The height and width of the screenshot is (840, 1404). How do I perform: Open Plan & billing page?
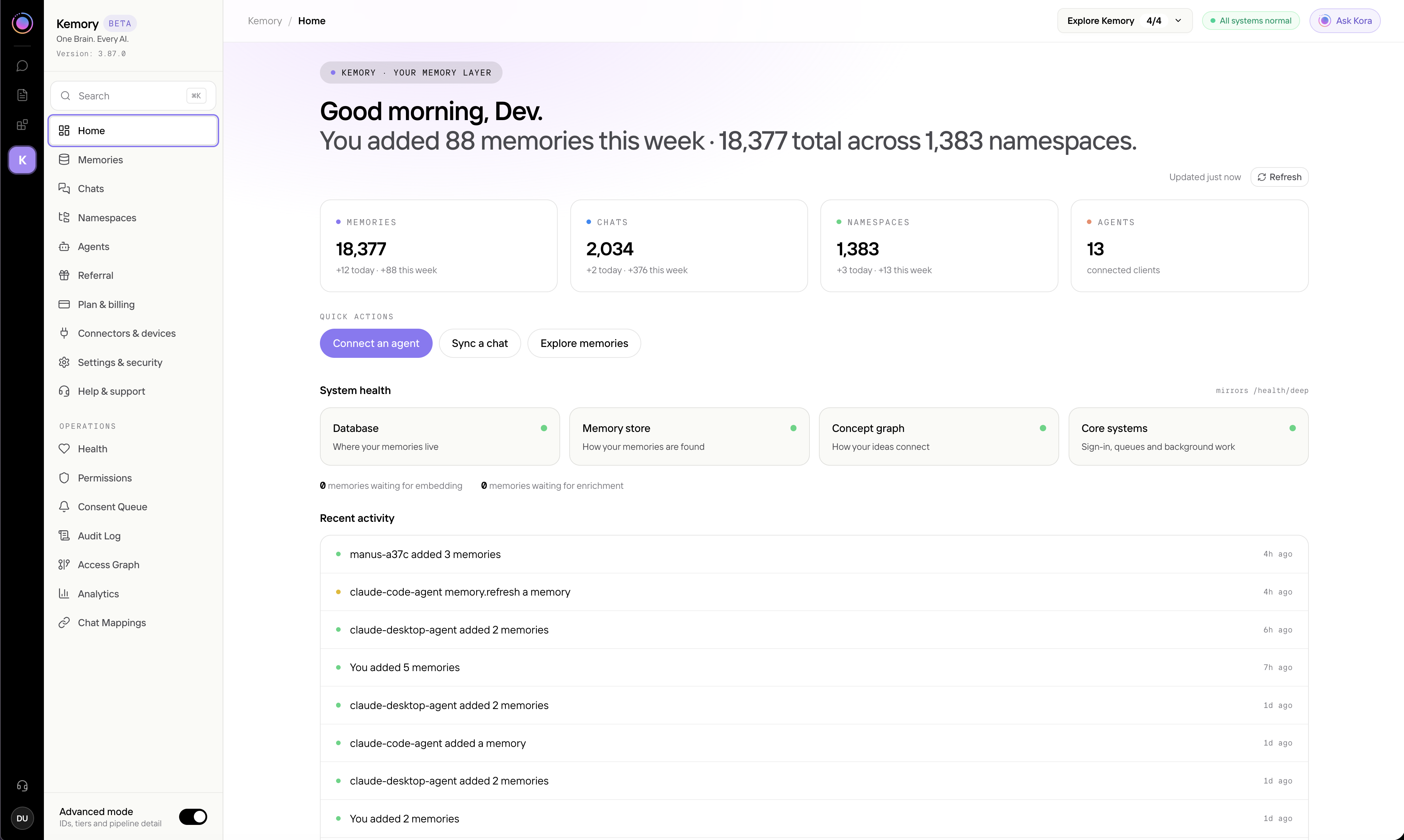[x=133, y=304]
